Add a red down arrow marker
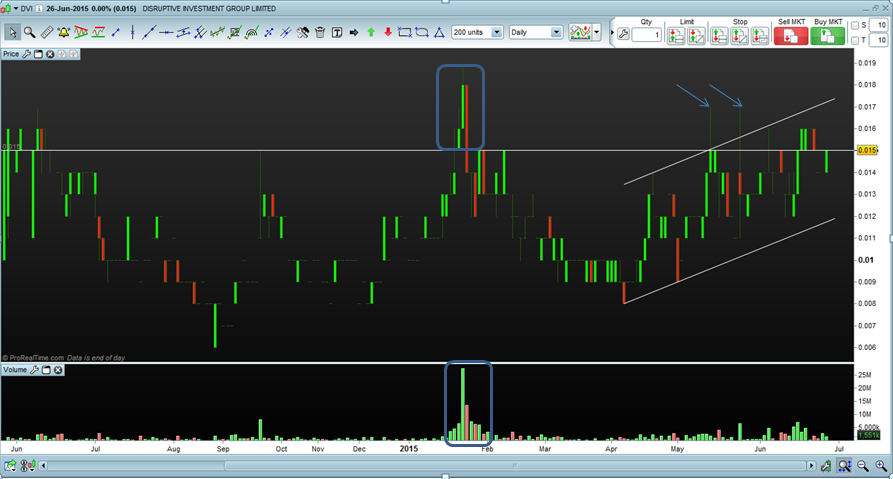 click(388, 32)
